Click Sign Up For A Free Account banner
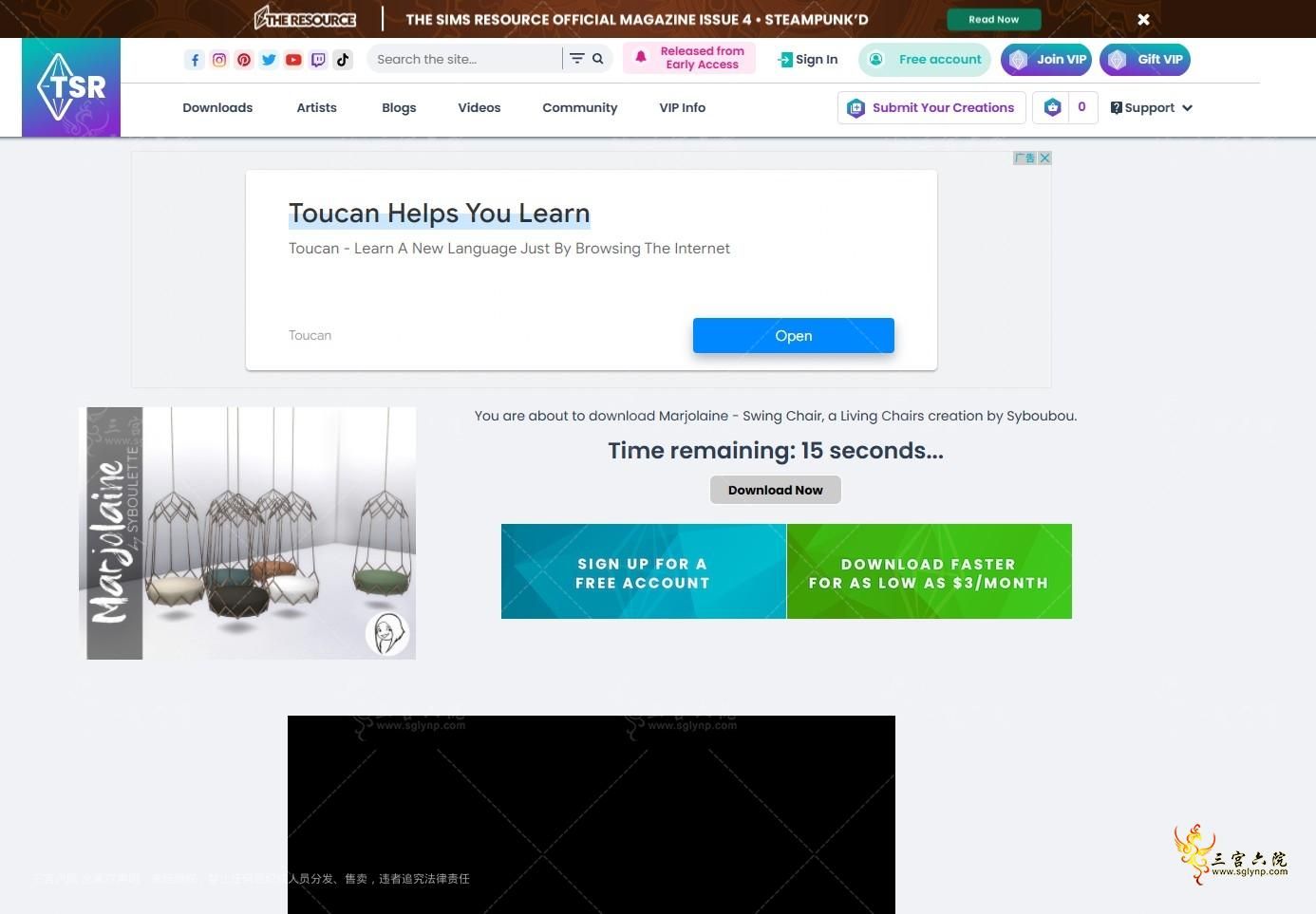 644,571
